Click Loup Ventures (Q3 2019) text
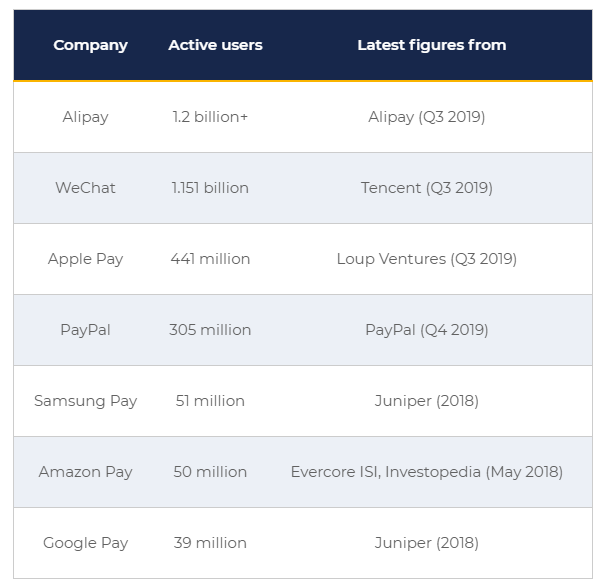 427,259
